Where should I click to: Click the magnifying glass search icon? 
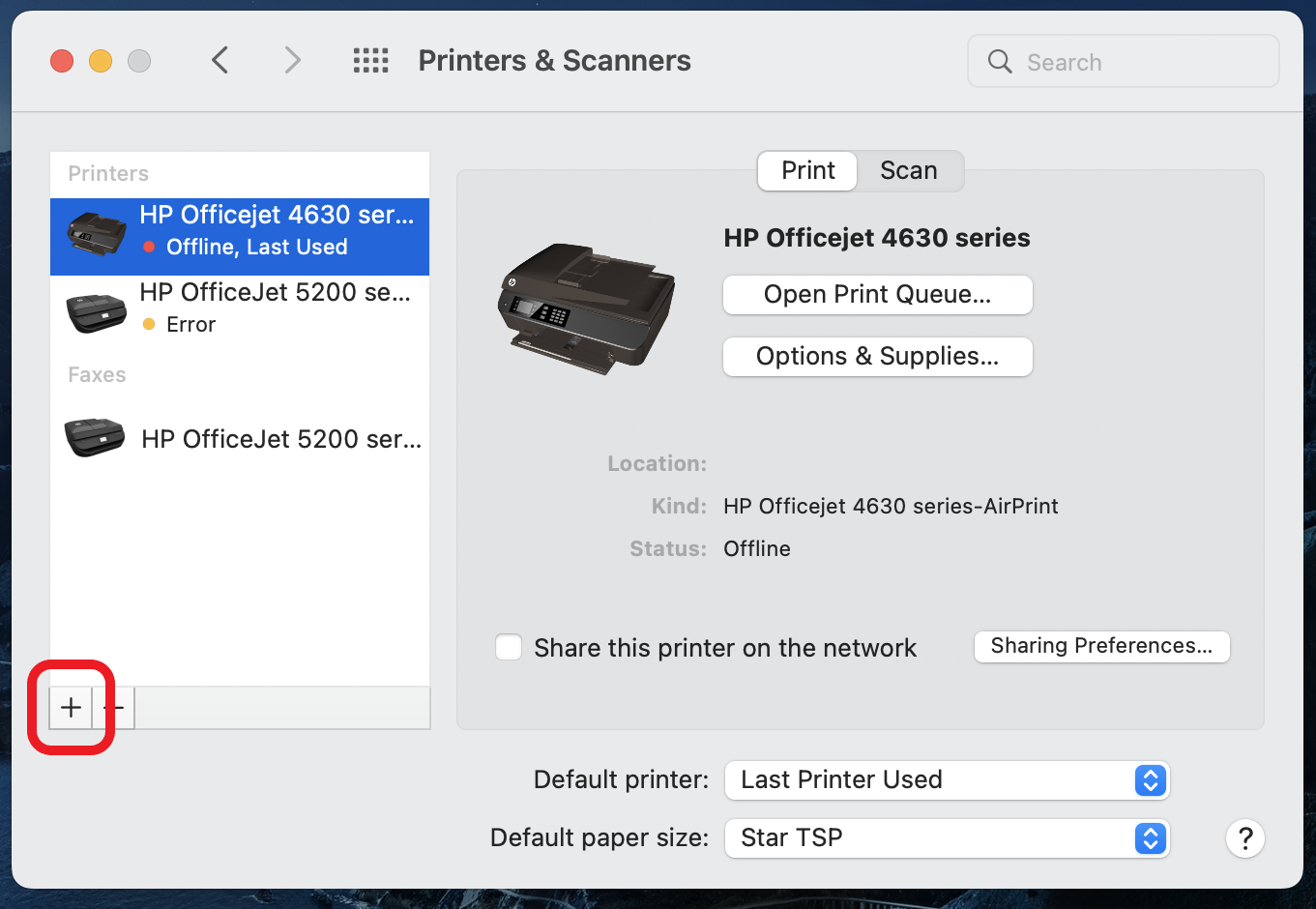pos(1000,62)
